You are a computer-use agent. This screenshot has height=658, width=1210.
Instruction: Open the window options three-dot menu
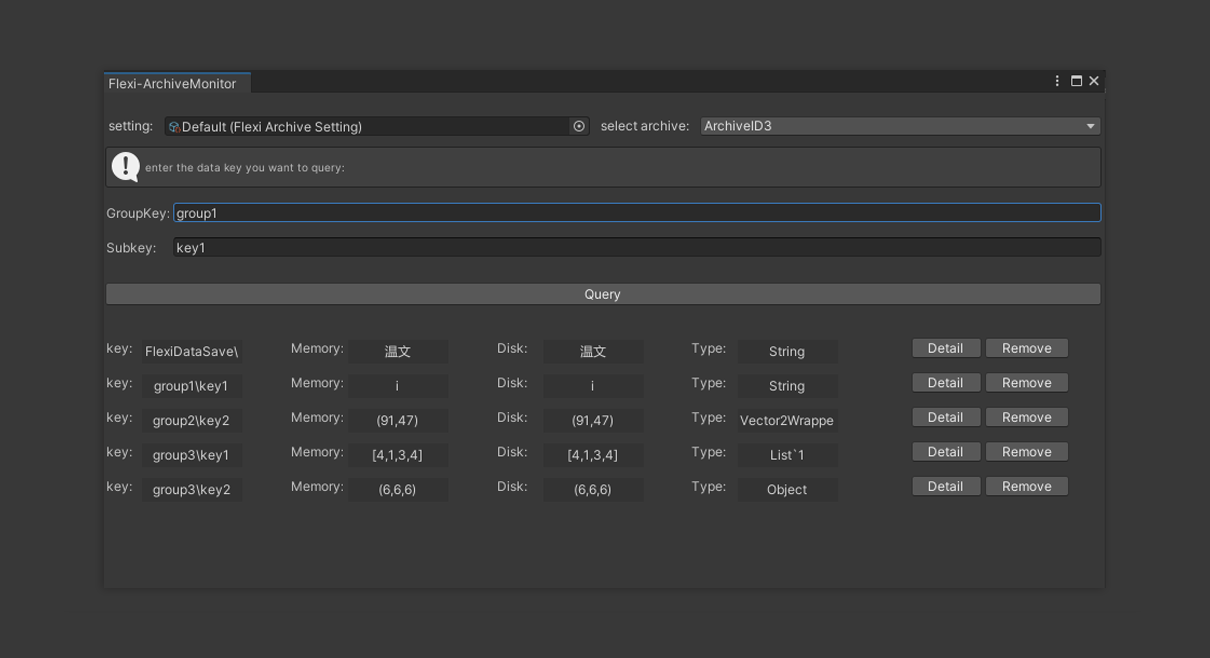(1055, 80)
